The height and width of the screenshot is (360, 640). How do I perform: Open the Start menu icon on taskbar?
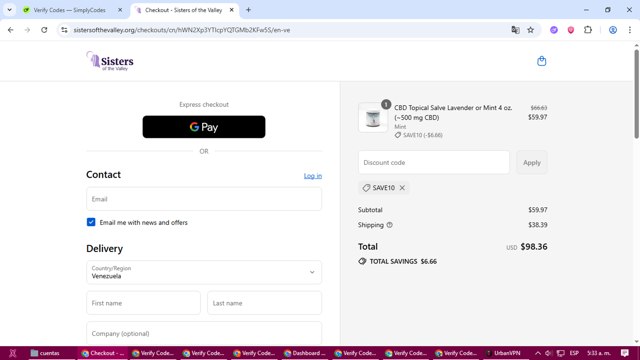click(x=13, y=353)
